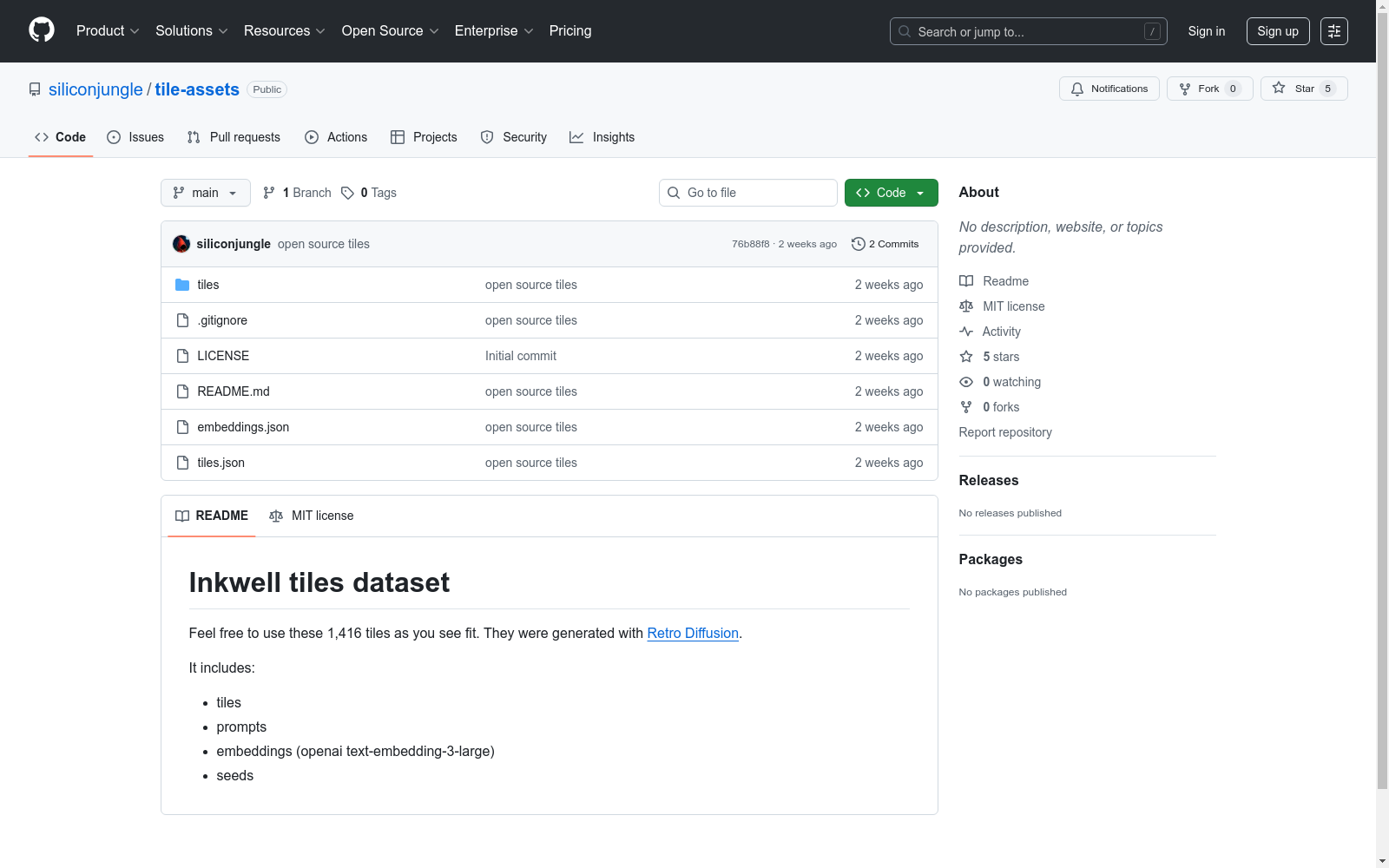Expand the Solutions menu

click(192, 31)
